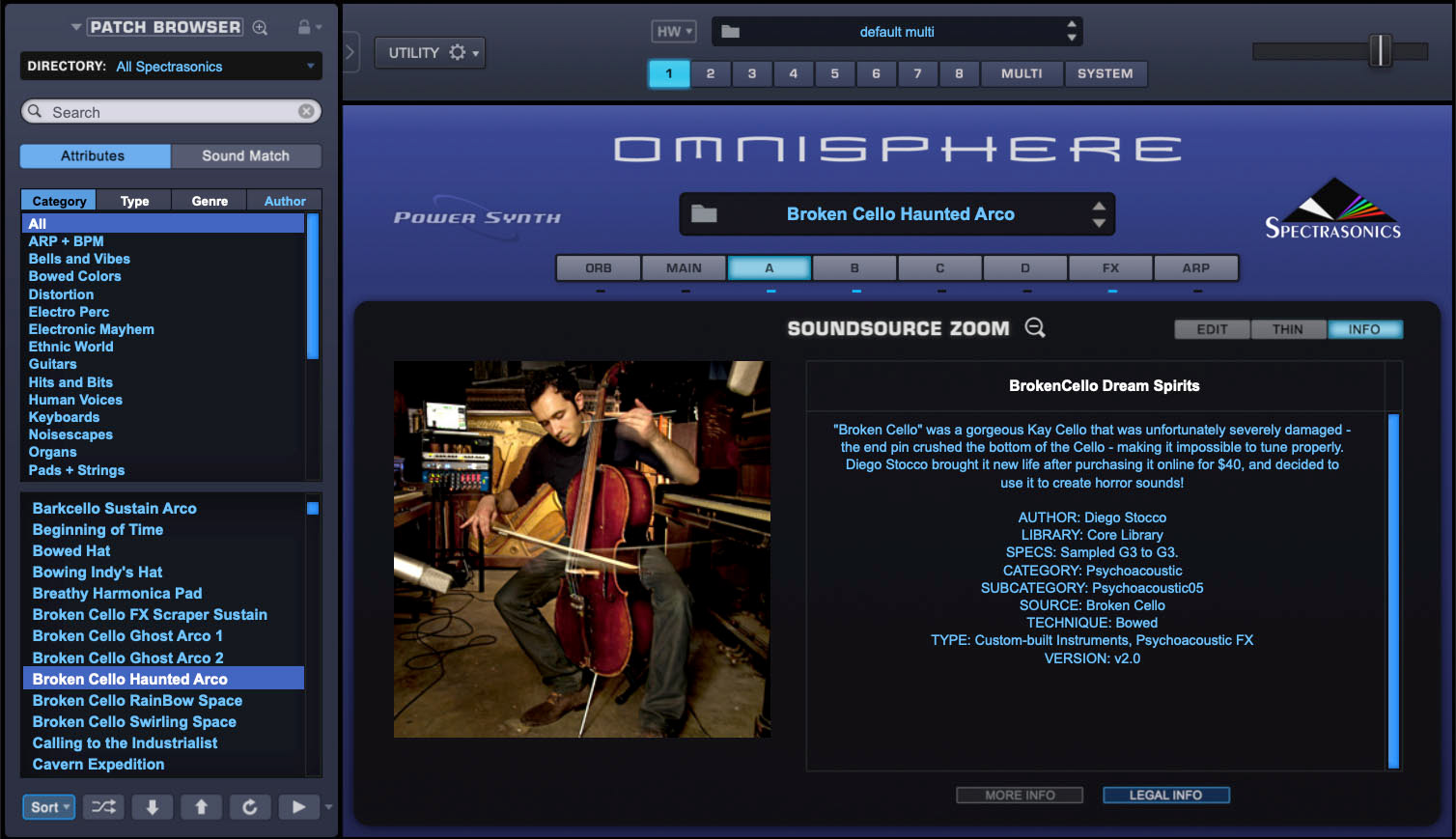
Task: Select part 8 button
Action: (x=959, y=73)
